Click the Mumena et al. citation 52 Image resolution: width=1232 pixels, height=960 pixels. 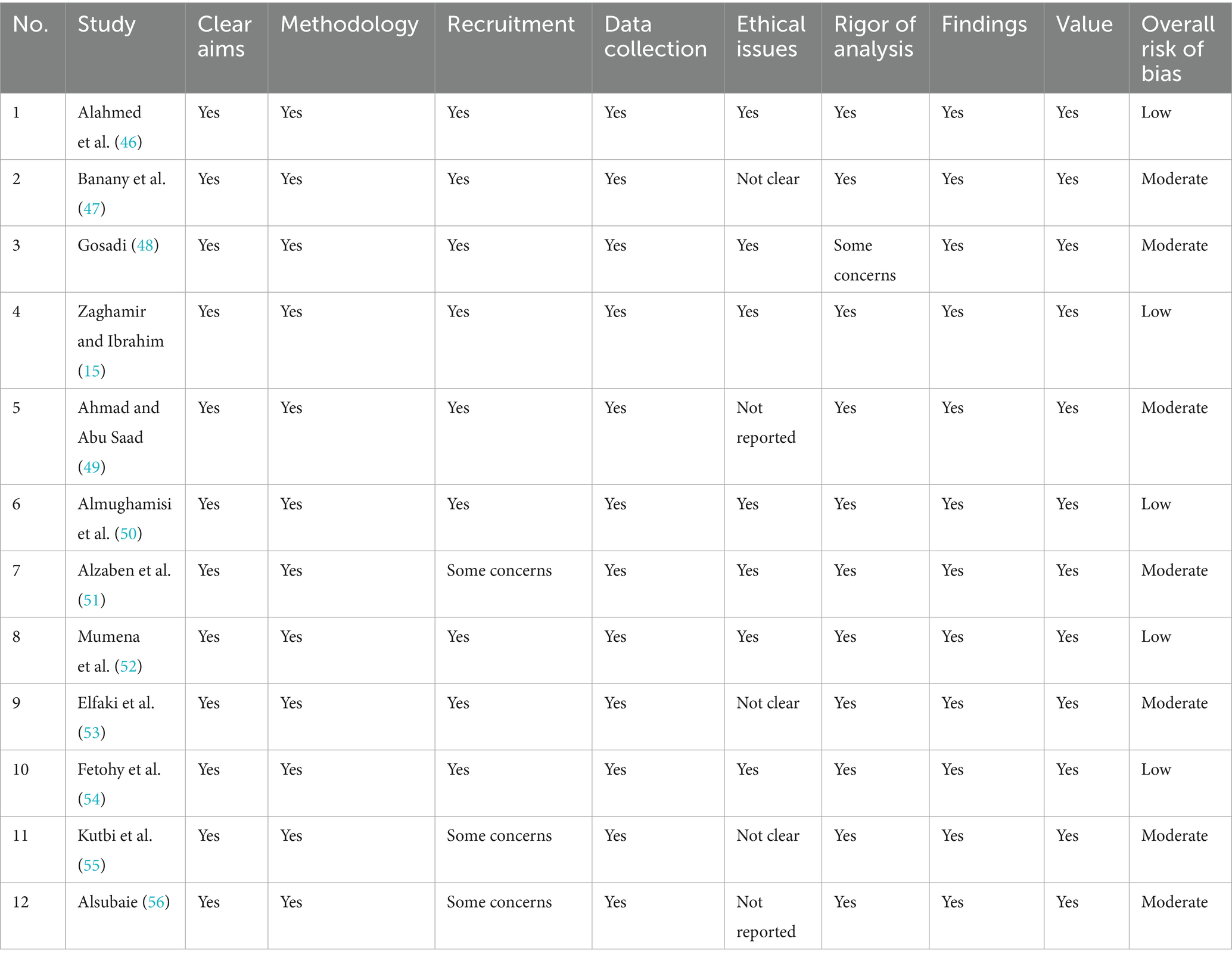click(x=128, y=666)
